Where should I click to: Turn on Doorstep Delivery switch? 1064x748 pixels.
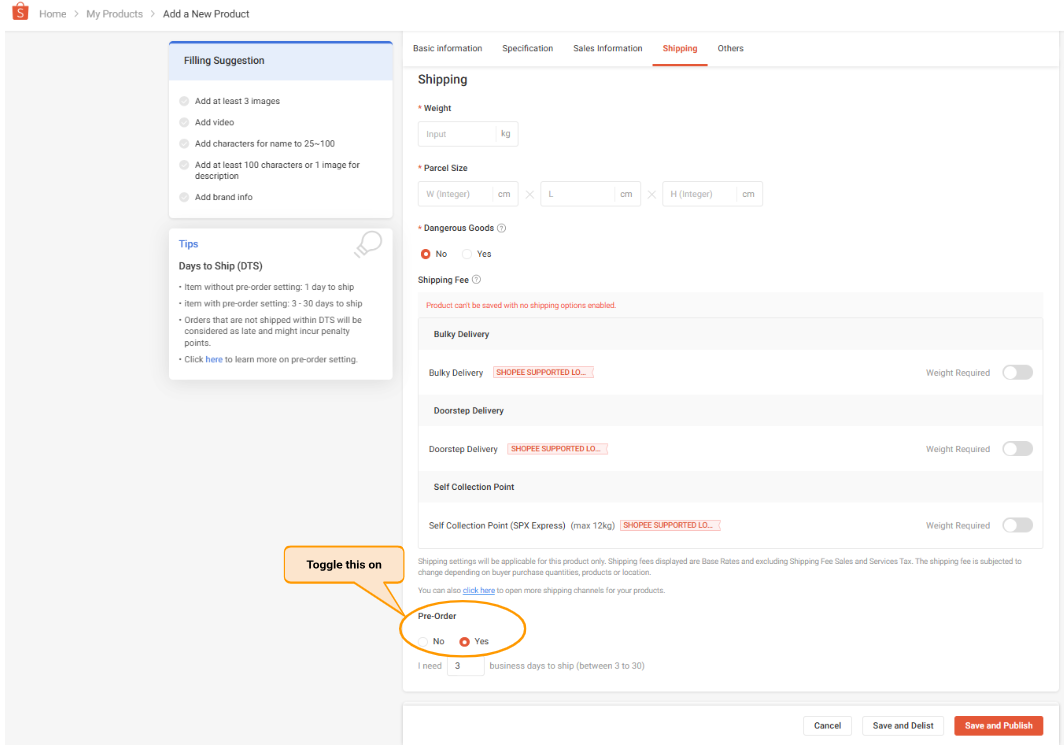click(1017, 449)
